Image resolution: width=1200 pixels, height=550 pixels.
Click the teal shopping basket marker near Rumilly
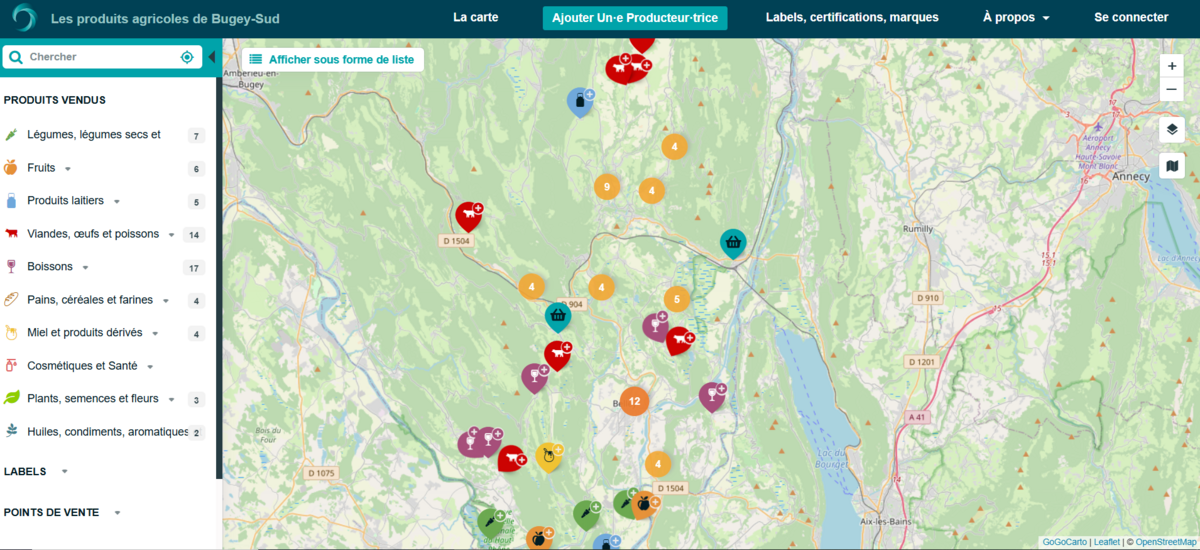point(733,242)
